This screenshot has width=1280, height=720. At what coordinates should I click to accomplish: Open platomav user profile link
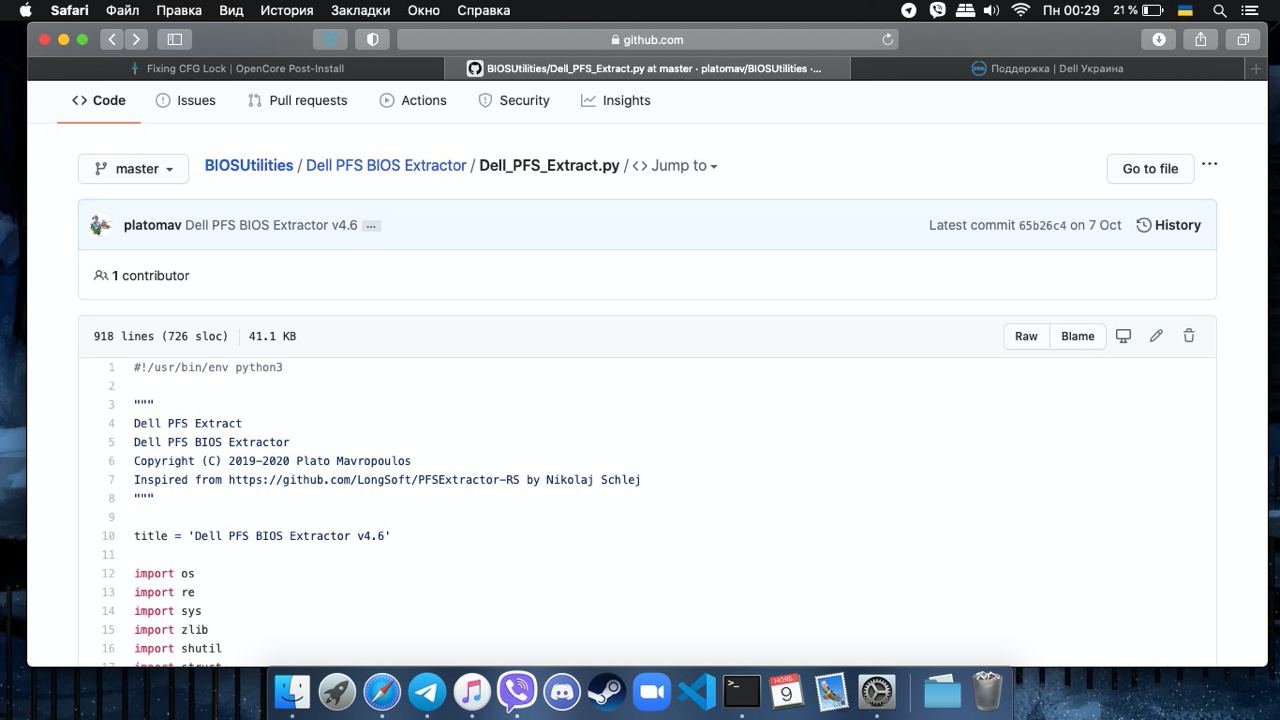(152, 225)
